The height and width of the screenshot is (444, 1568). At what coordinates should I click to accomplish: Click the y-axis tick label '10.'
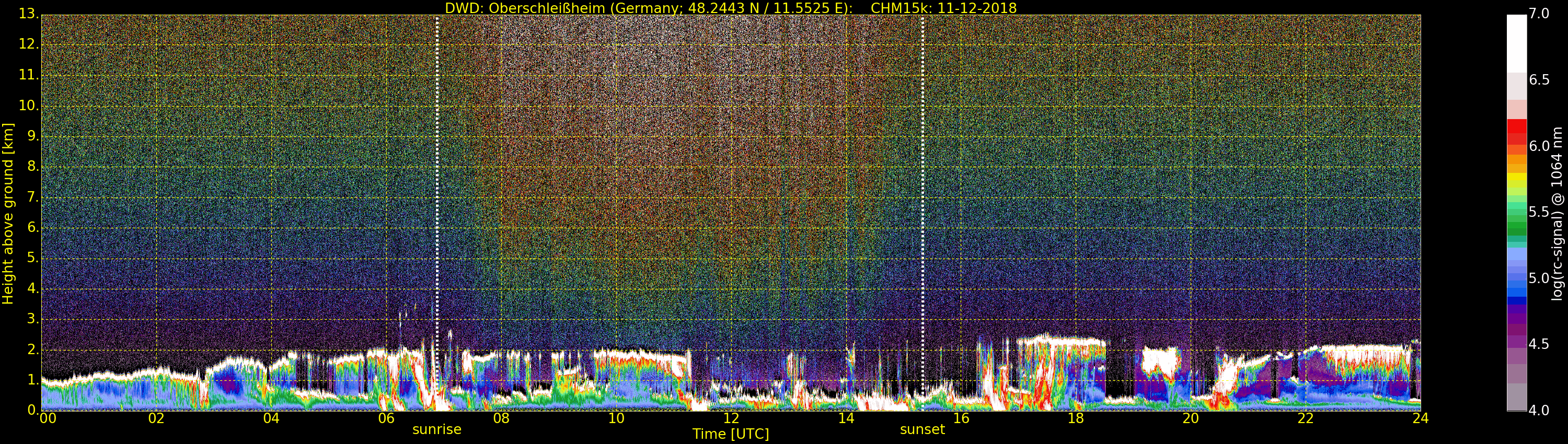[x=29, y=105]
